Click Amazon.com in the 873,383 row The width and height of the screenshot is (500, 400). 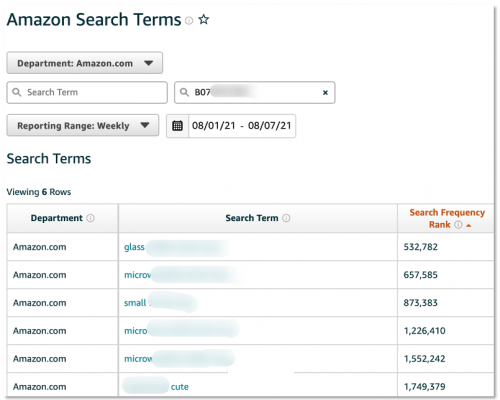click(x=40, y=303)
